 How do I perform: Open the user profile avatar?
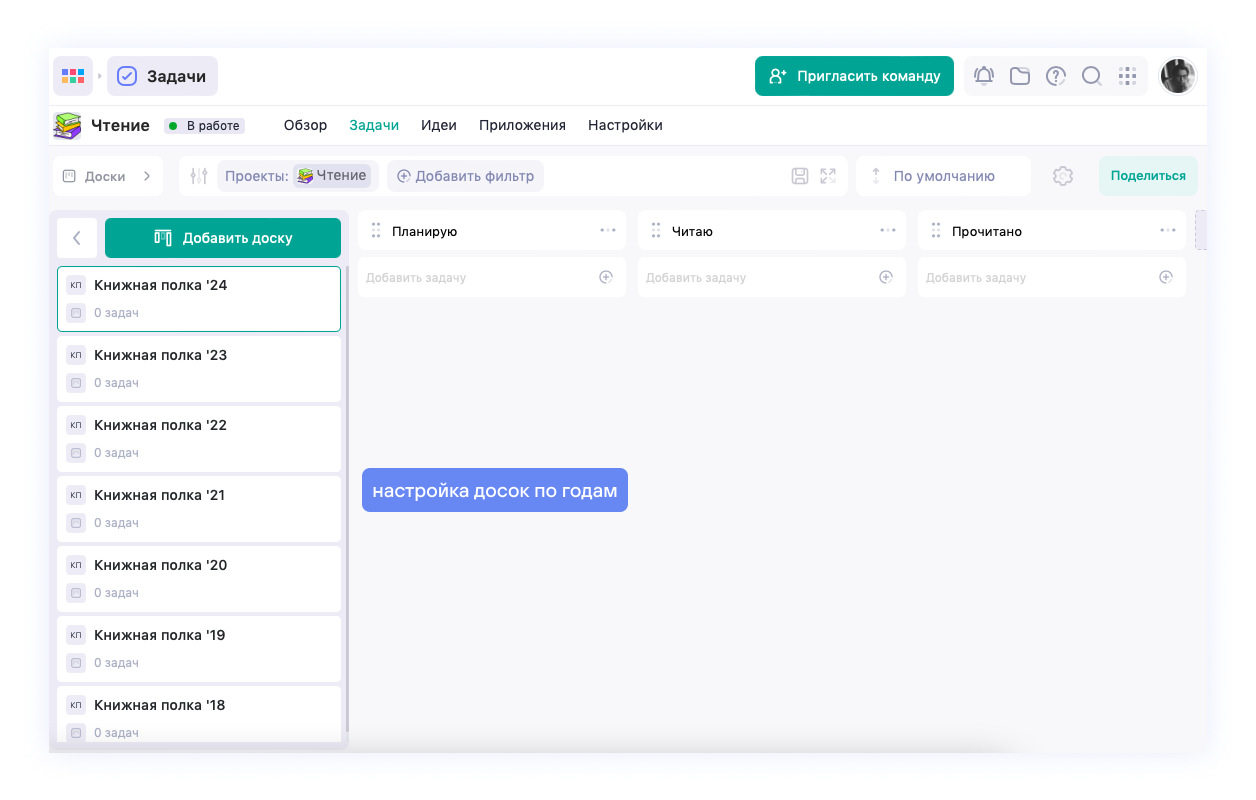[x=1178, y=76]
